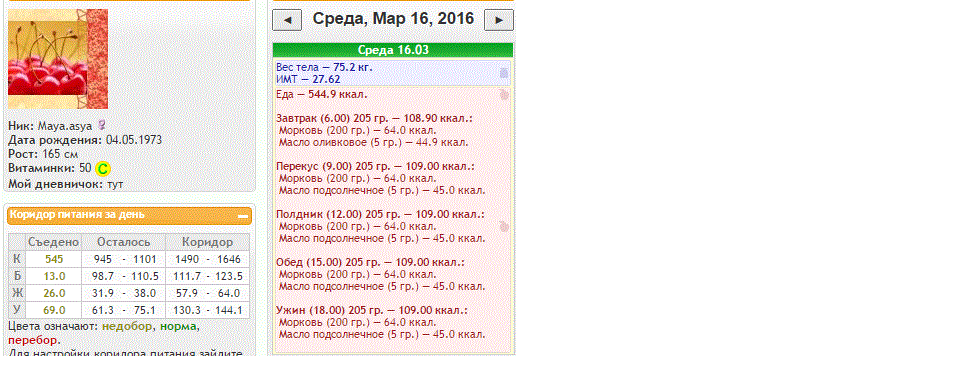Viewport: 957px width, 391px height.
Task: Go to the previous day with the left arrow
Action: click(x=287, y=20)
